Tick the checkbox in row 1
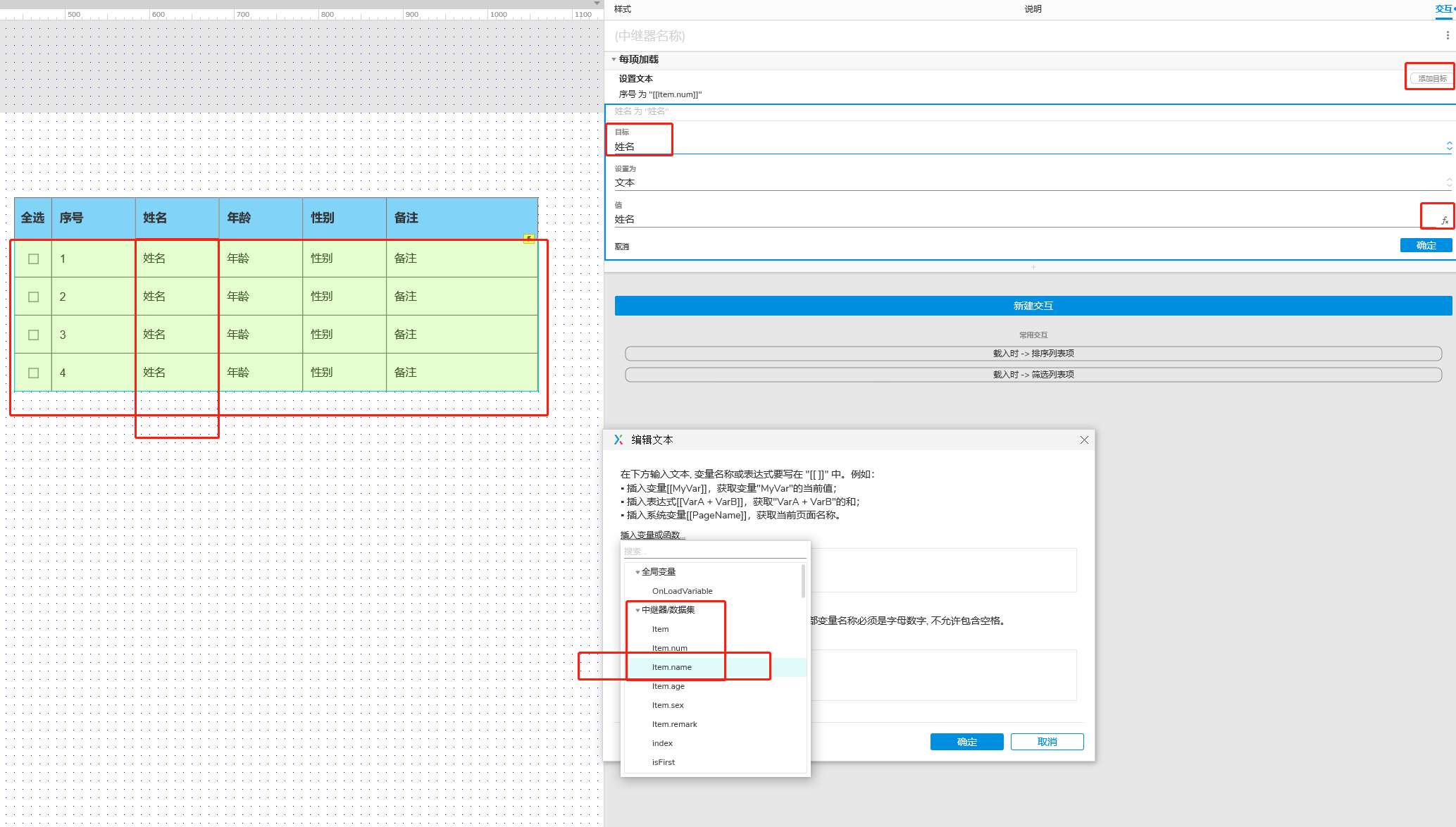Screen dimensions: 1456x827 (33, 259)
